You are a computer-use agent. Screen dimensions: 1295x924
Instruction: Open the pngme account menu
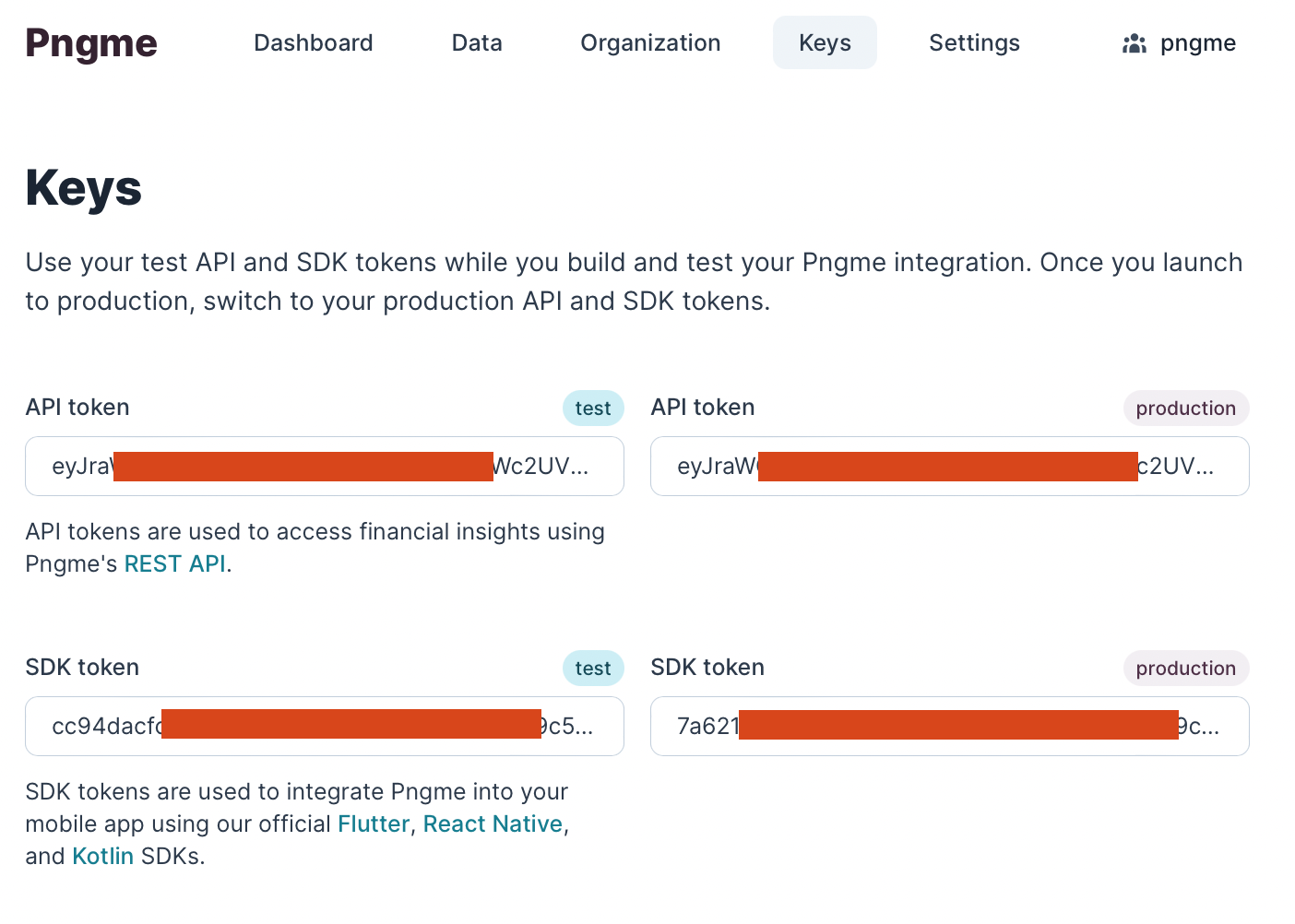click(x=1197, y=43)
